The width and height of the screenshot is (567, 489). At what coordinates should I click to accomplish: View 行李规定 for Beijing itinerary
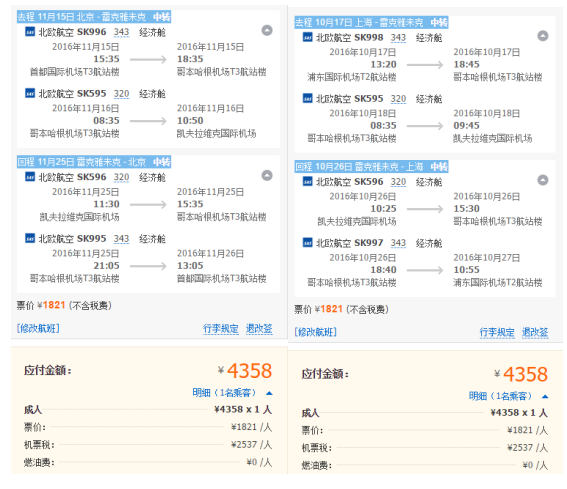(221, 329)
